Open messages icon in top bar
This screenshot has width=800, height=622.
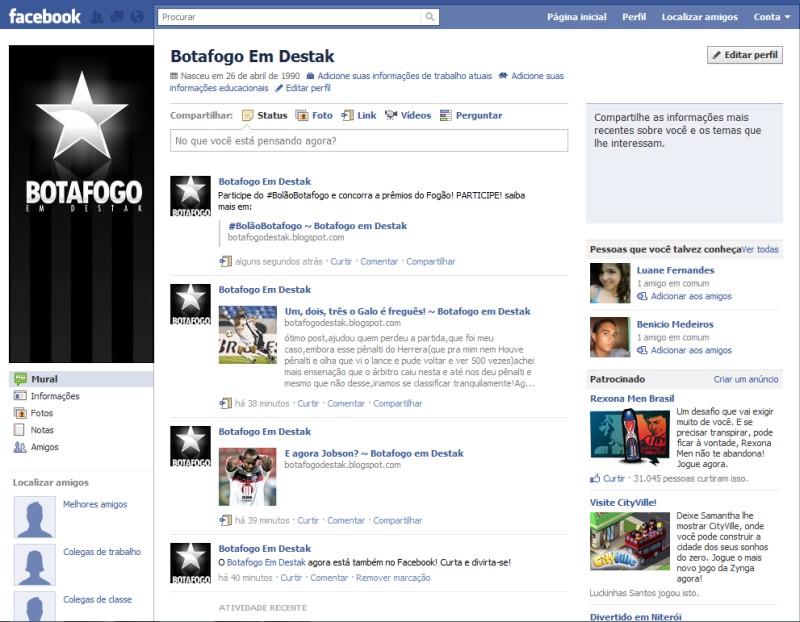pyautogui.click(x=117, y=17)
